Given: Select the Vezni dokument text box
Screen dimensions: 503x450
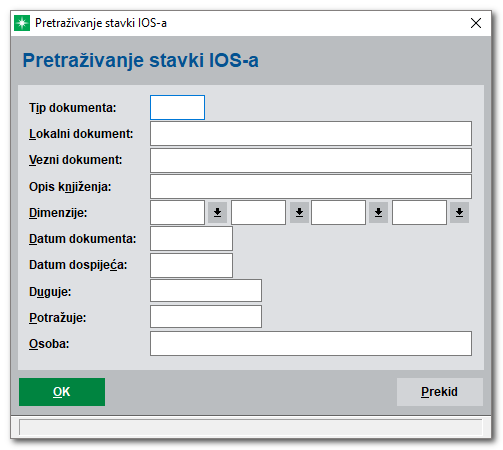Looking at the screenshot, I should 311,160.
